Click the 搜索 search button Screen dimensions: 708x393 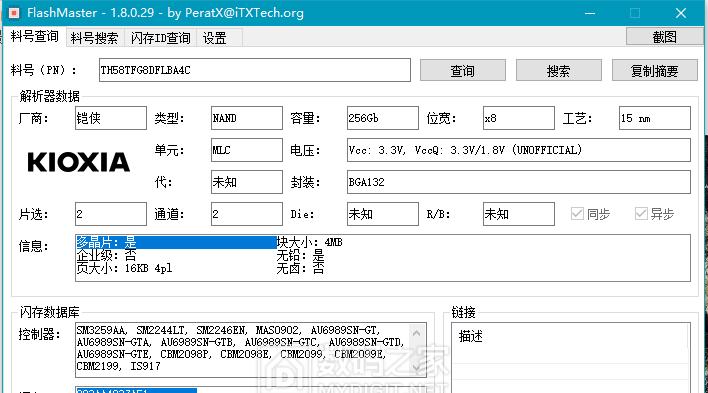(559, 70)
